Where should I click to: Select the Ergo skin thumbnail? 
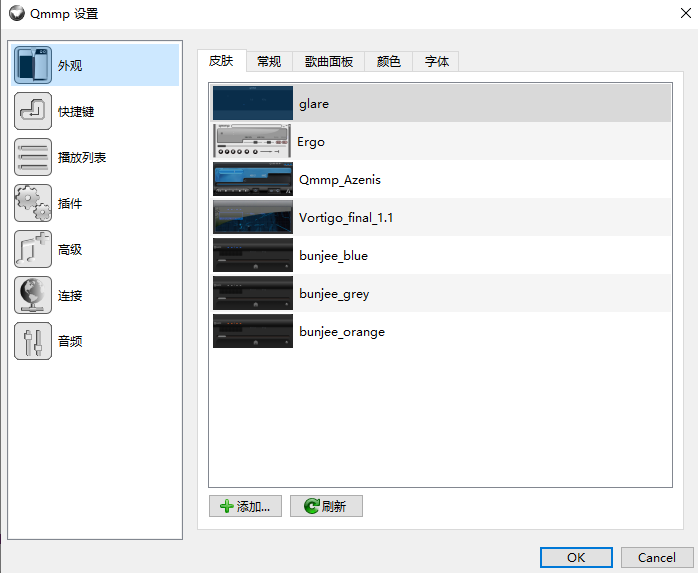pyautogui.click(x=252, y=141)
